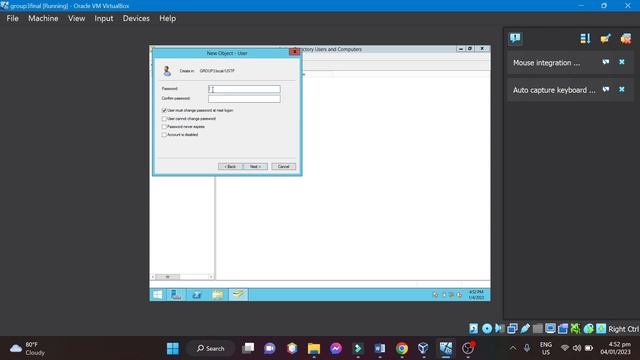Open the Input menu
The width and height of the screenshot is (640, 360).
coord(104,18)
